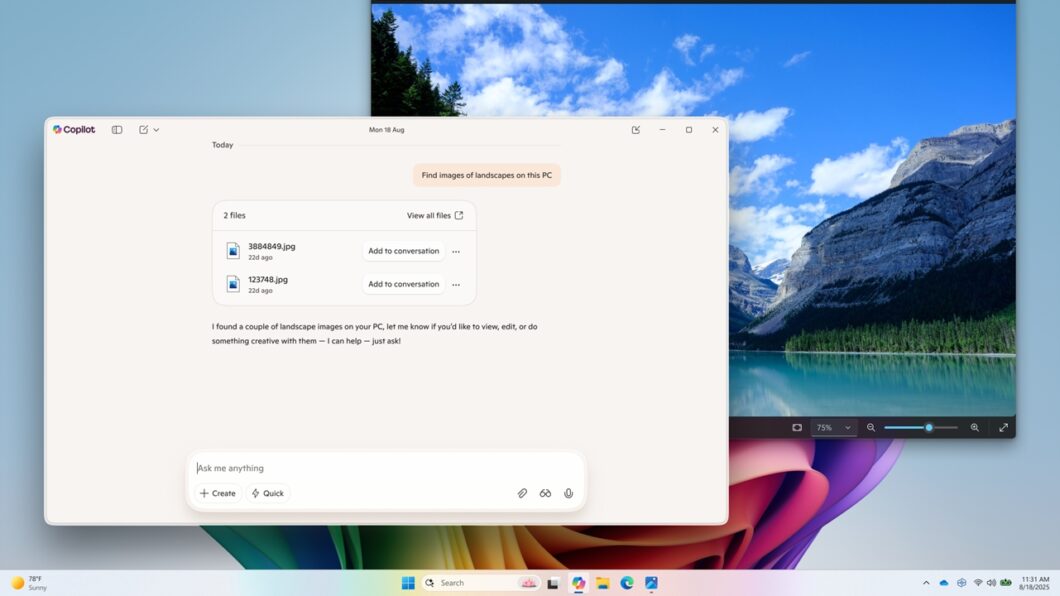The width and height of the screenshot is (1060, 596).
Task: Enter fullscreen in the Photos viewer
Action: pos(1004,427)
